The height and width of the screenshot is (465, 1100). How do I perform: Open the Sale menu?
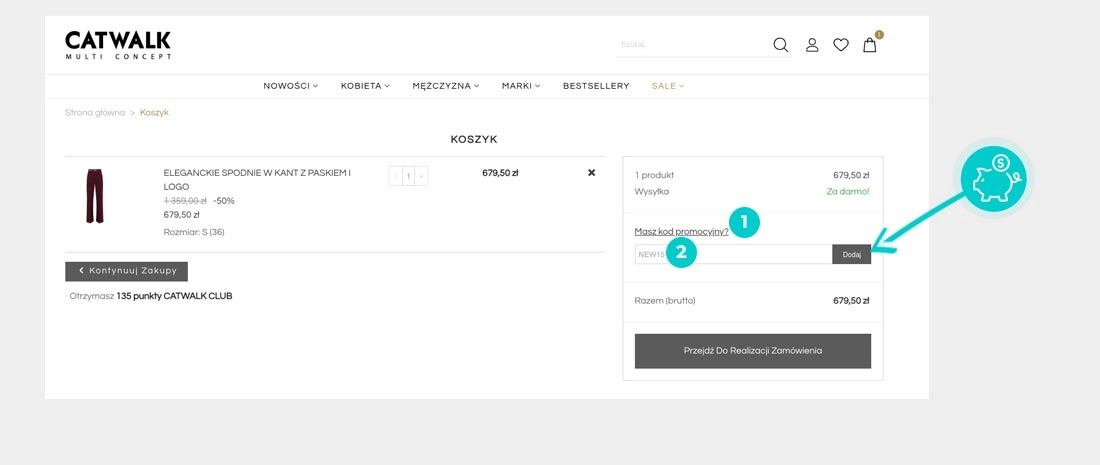667,86
